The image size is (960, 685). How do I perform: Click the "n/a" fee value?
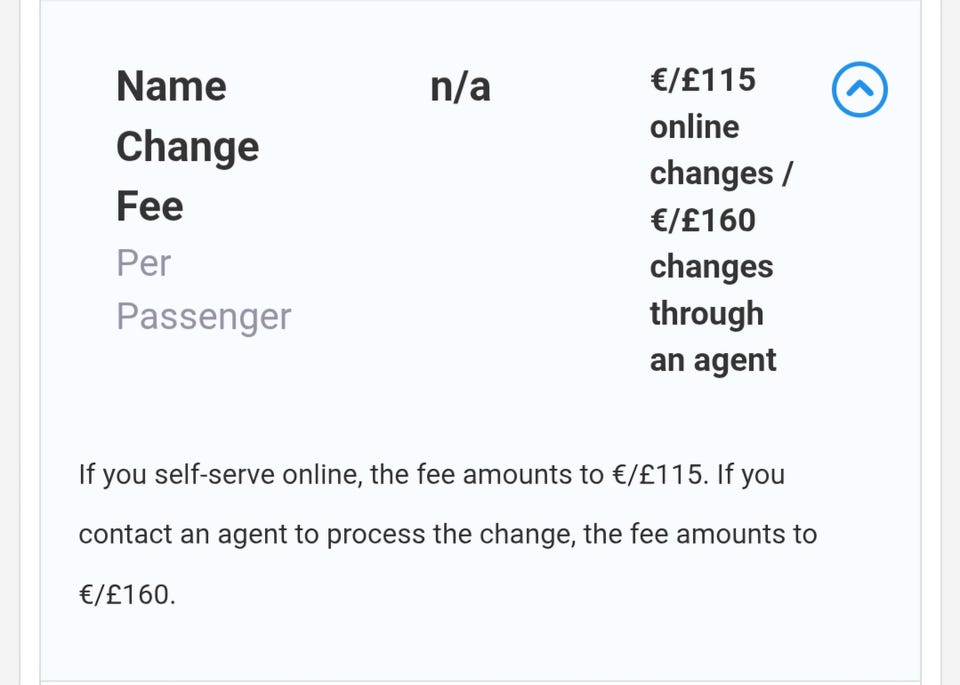(x=460, y=87)
